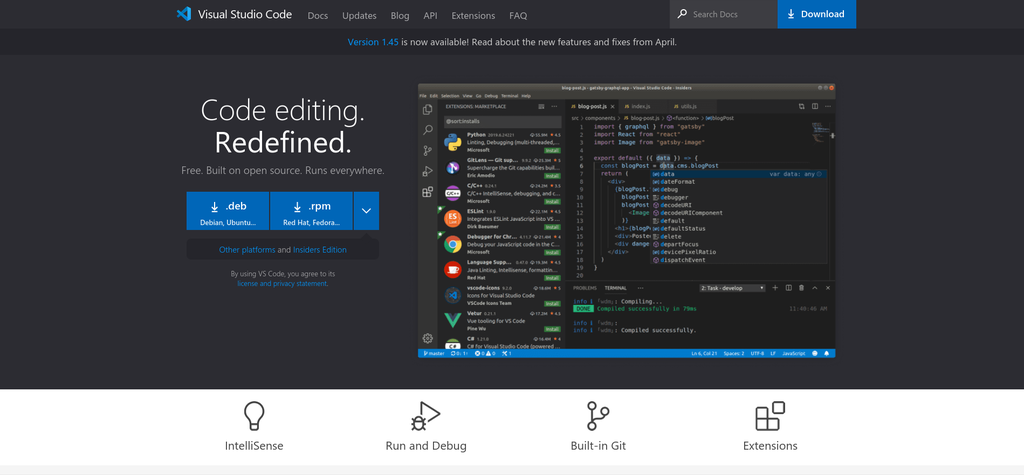1024x475 pixels.
Task: Click the JavaScript language mode in status bar
Action: pyautogui.click(x=793, y=353)
